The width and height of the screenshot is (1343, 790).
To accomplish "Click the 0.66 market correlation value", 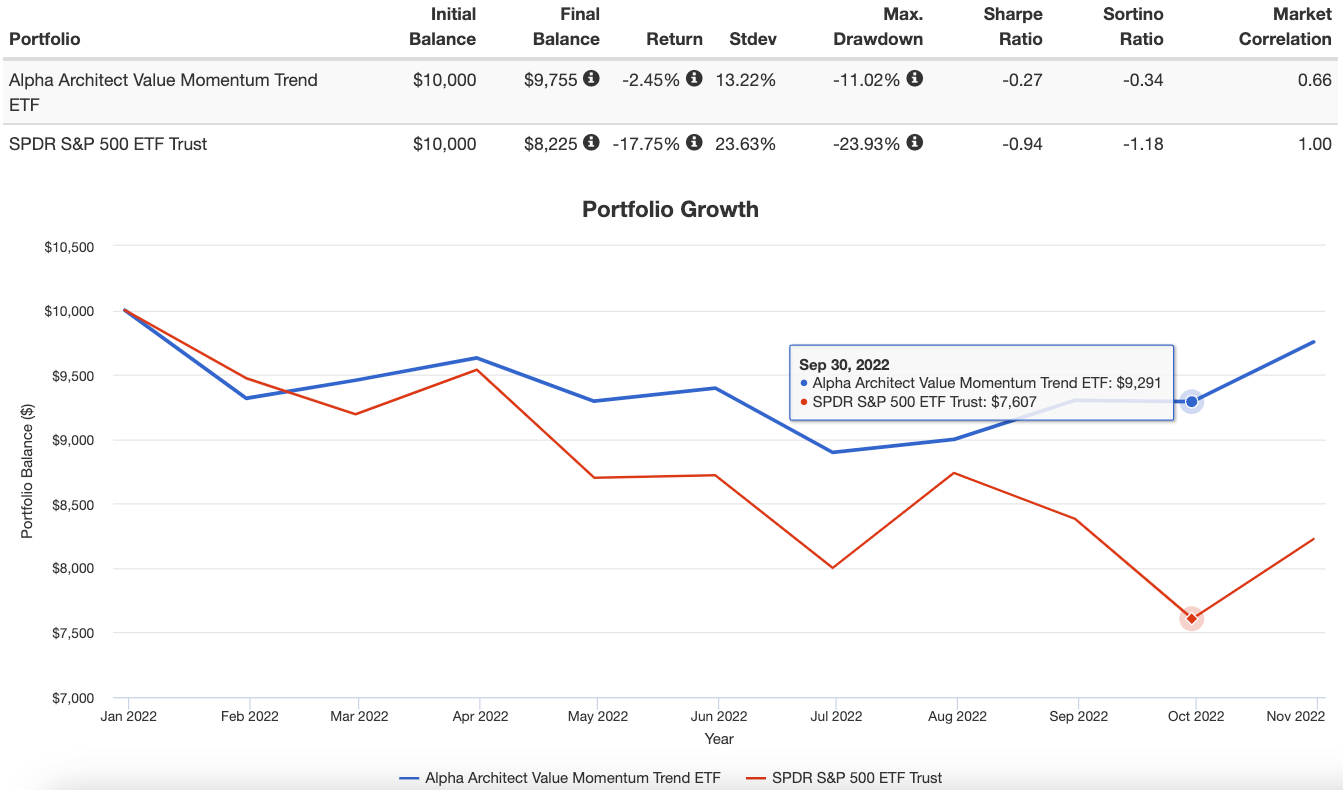I will [1315, 80].
